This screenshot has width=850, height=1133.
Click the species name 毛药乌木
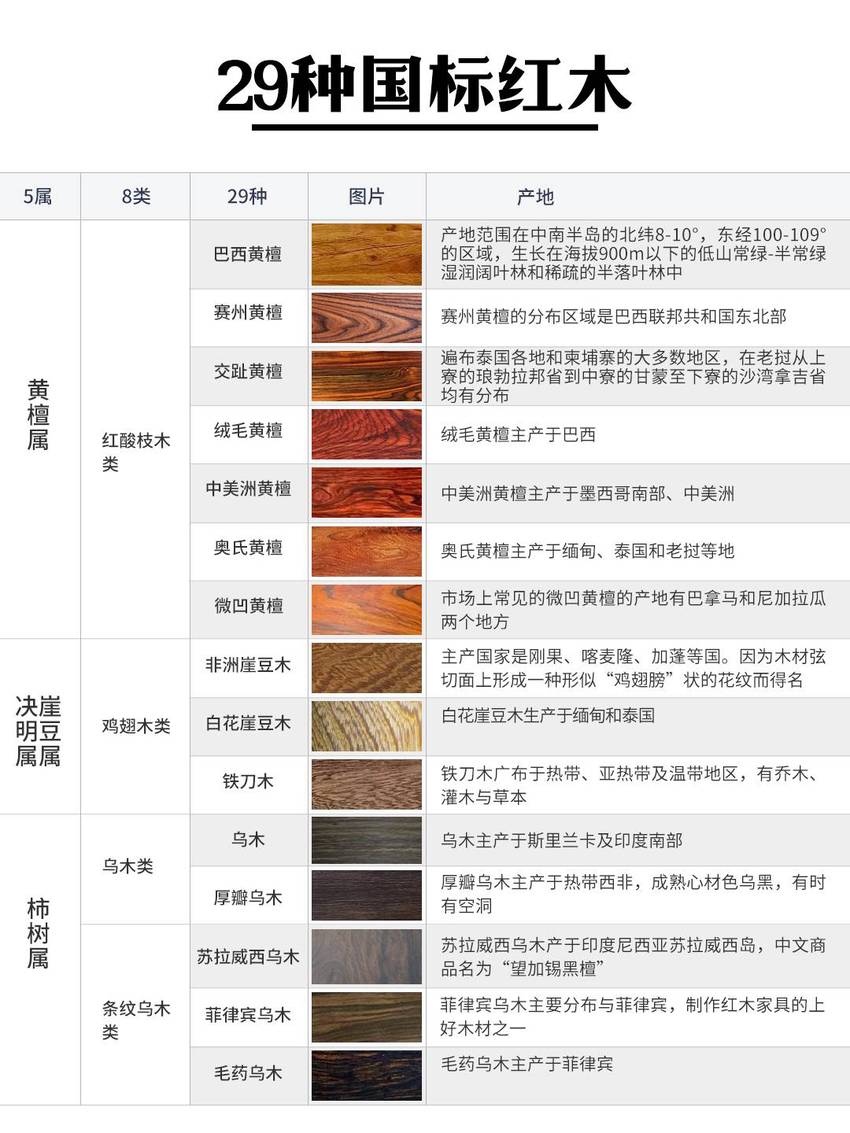[248, 1074]
